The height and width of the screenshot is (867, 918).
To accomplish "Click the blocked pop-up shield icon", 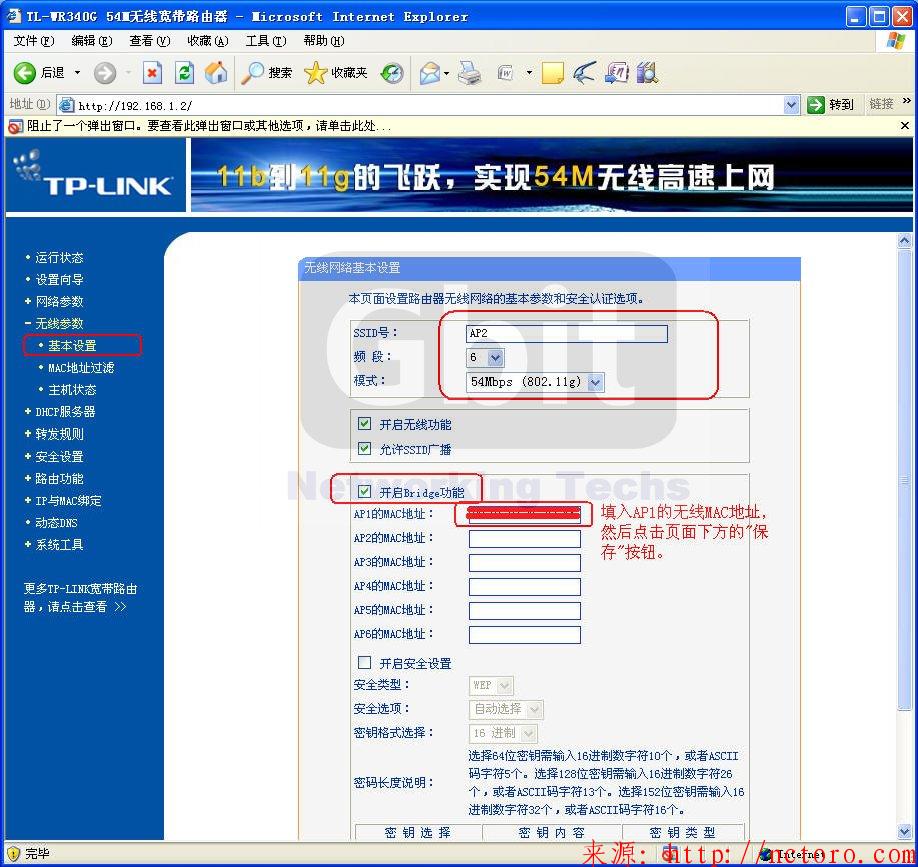I will coord(16,126).
